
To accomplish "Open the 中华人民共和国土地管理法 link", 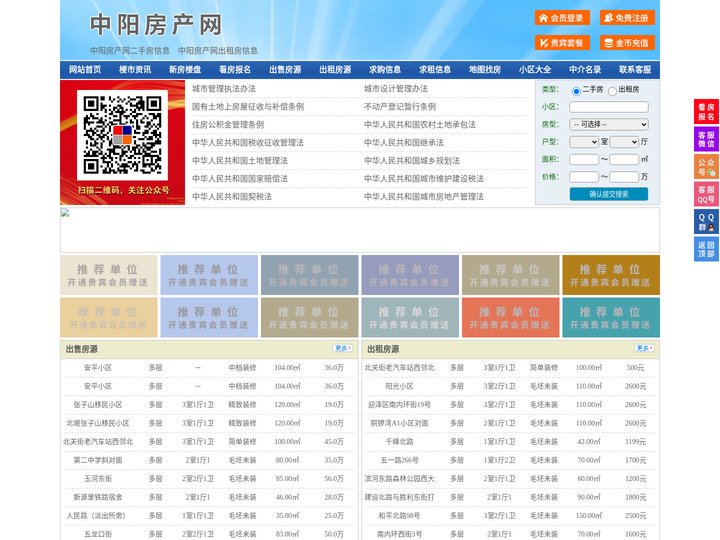I will [240, 161].
